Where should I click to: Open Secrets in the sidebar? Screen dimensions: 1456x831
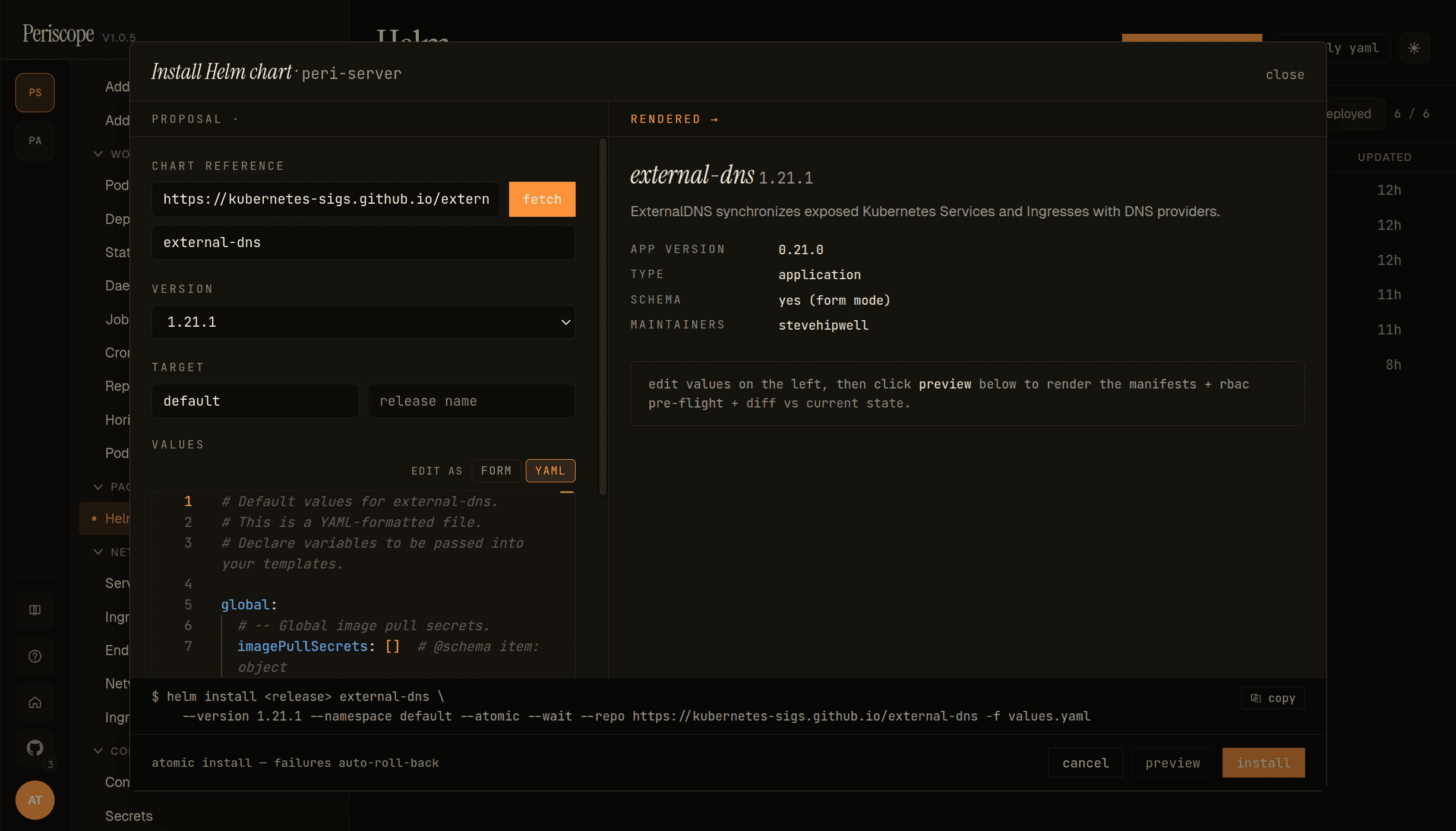[x=129, y=816]
